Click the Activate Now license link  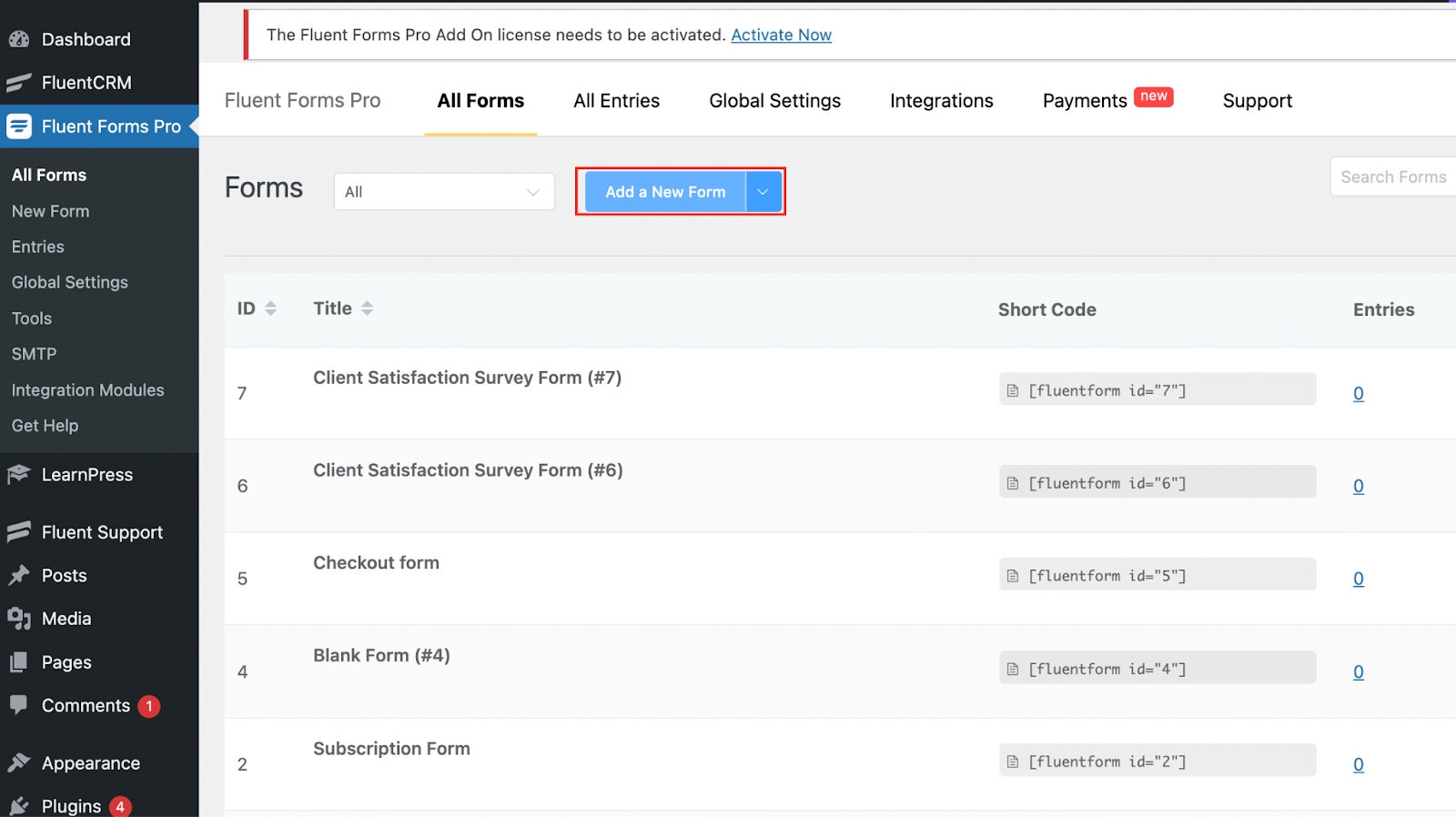tap(781, 35)
